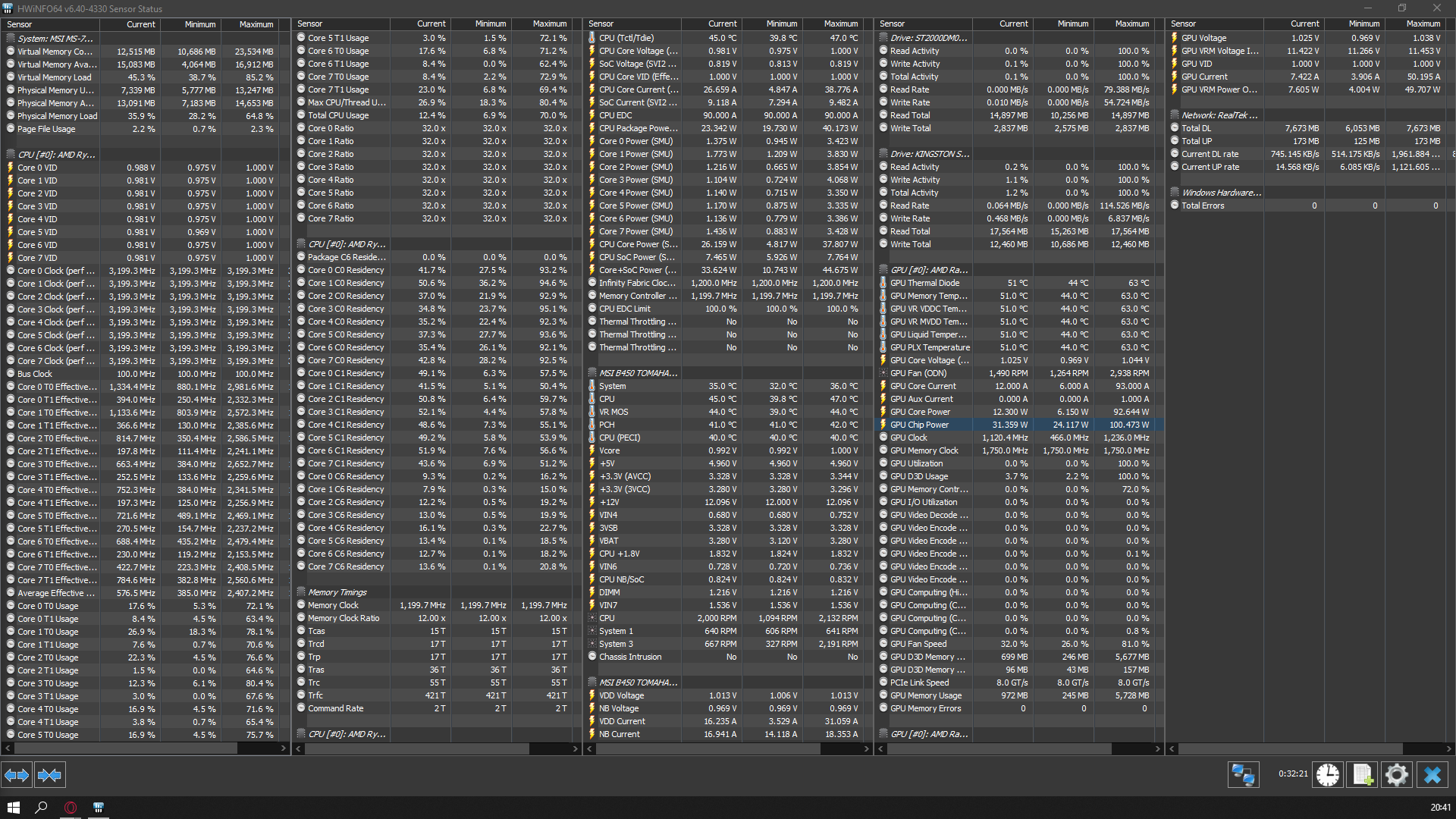Click the Opera GX taskbar icon

[70, 808]
